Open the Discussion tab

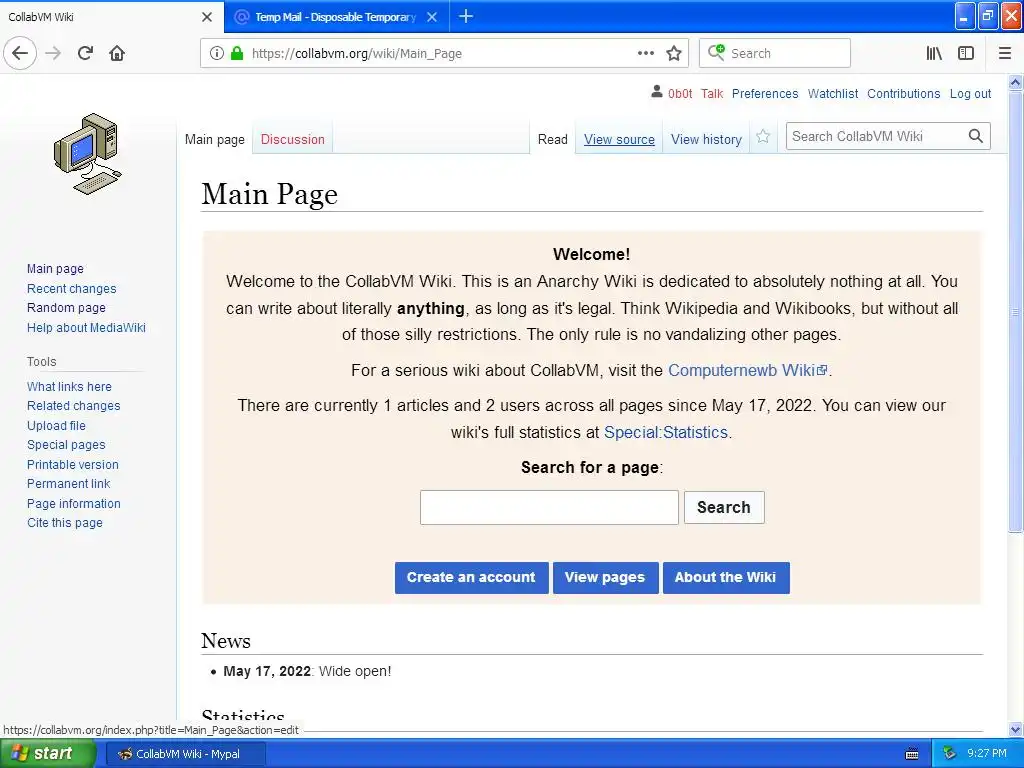[x=293, y=139]
